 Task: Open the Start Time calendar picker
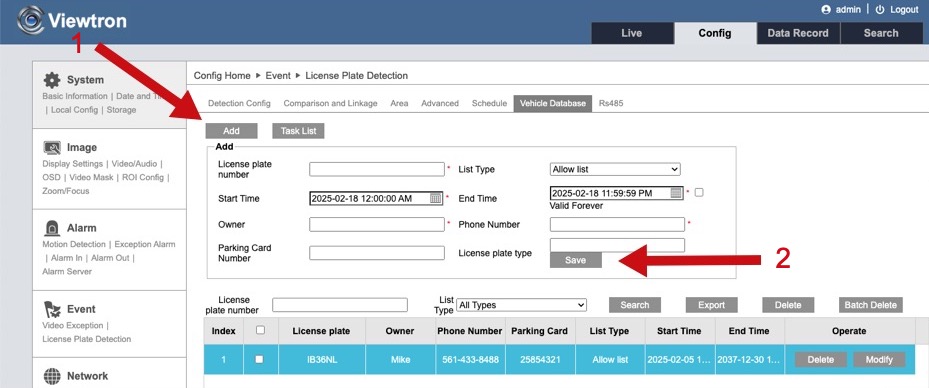coord(435,198)
